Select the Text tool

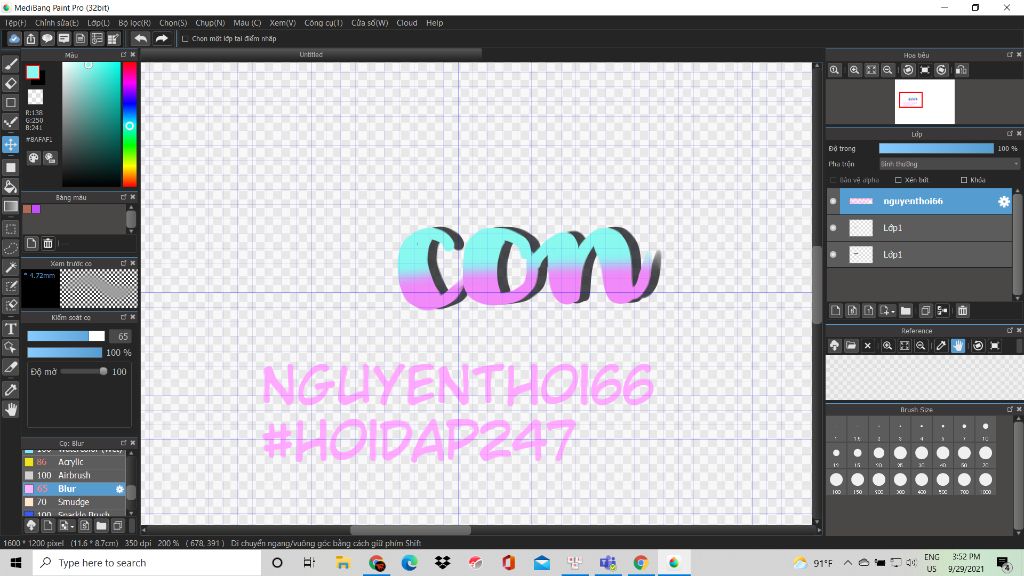point(10,328)
